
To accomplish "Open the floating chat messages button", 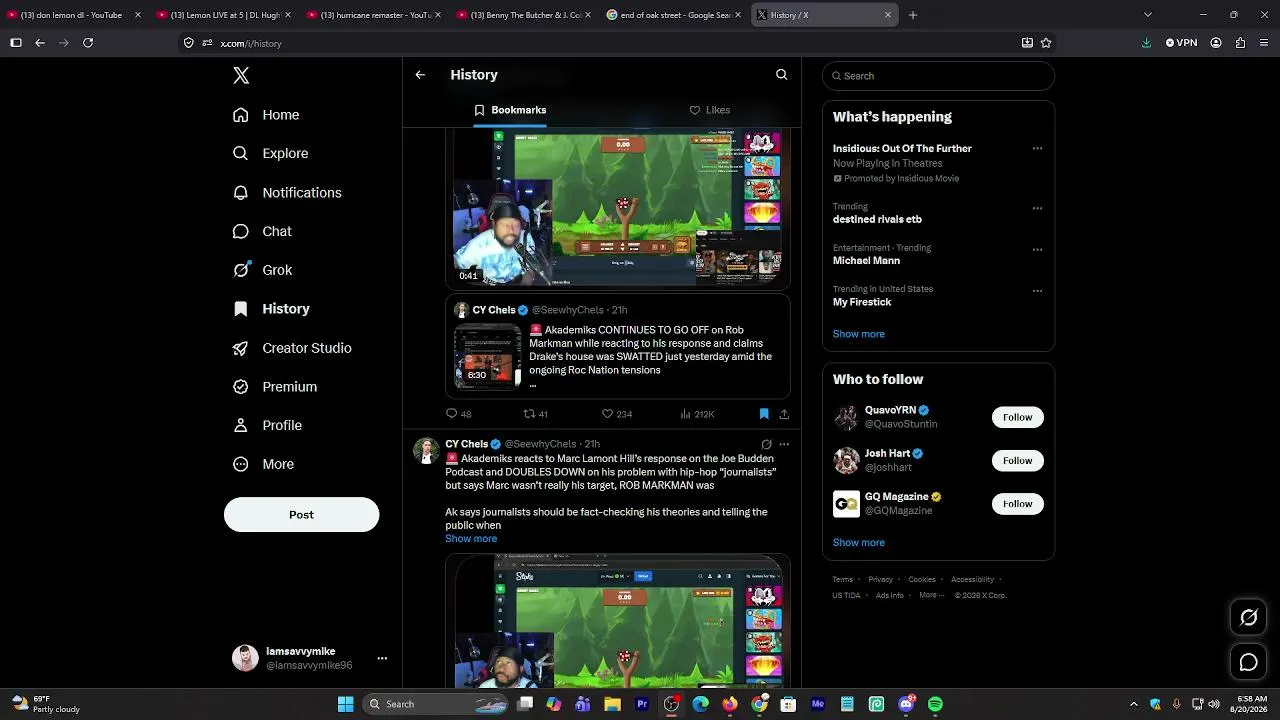I will click(1248, 662).
